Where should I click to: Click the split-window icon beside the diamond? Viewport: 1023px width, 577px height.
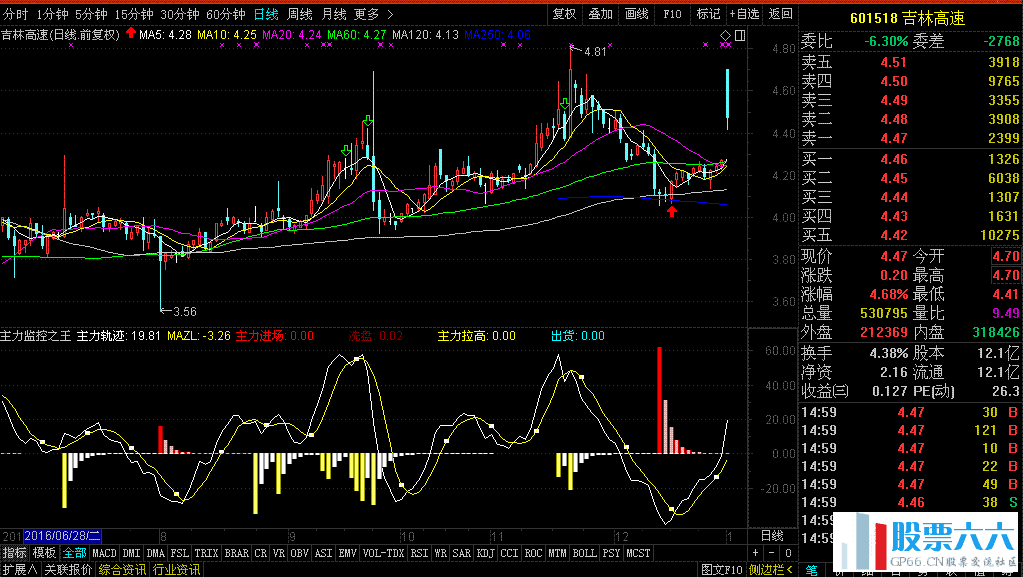[x=739, y=35]
